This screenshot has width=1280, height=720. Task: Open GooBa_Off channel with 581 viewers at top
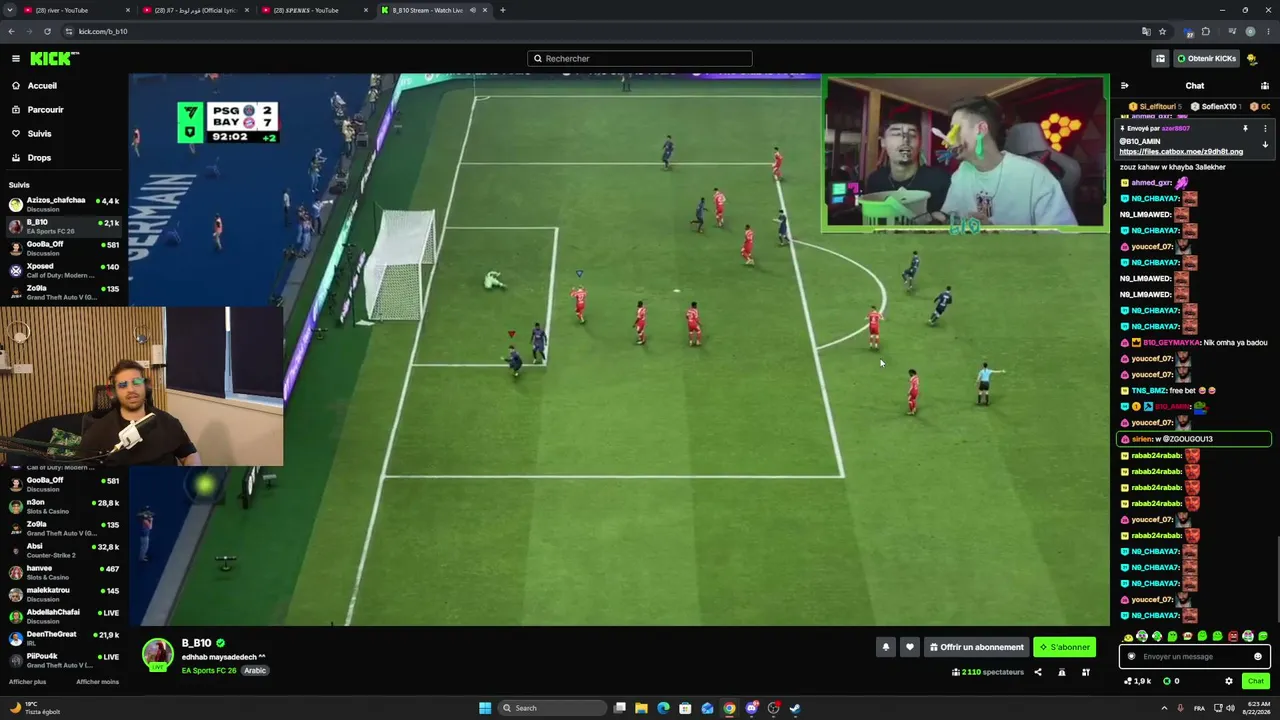(x=64, y=248)
